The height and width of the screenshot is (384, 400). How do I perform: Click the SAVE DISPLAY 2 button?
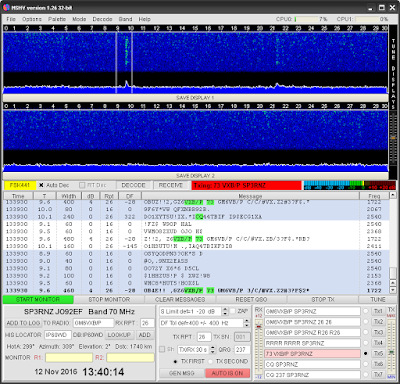pyautogui.click(x=195, y=176)
